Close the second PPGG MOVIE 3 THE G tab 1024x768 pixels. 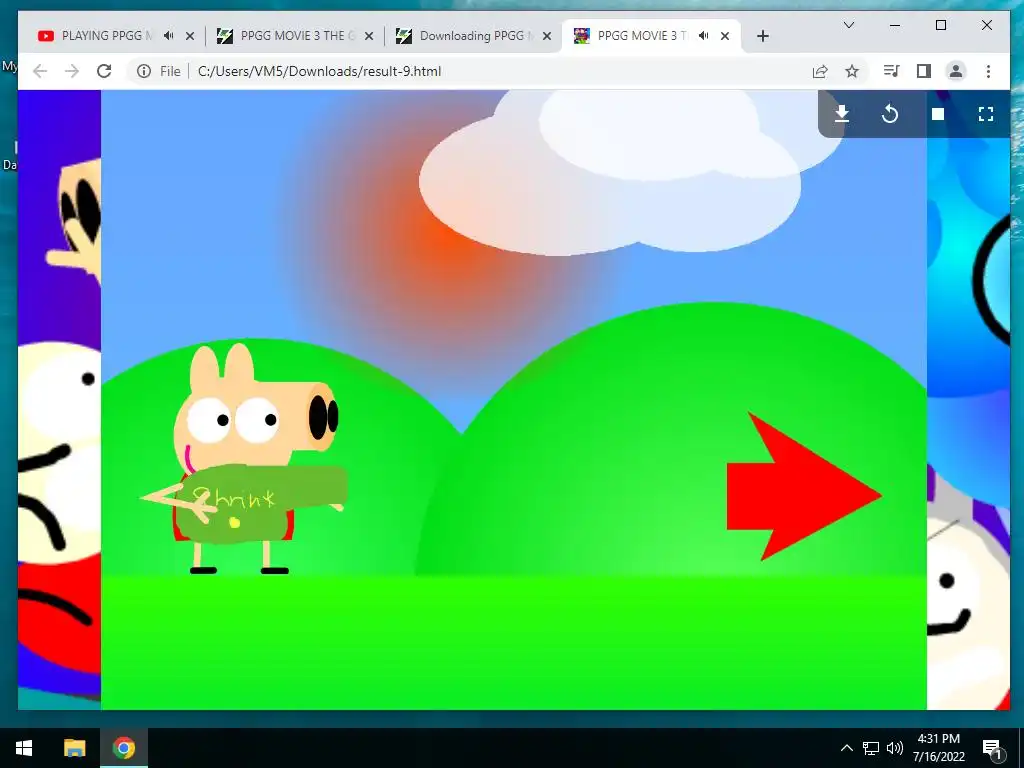coord(369,36)
